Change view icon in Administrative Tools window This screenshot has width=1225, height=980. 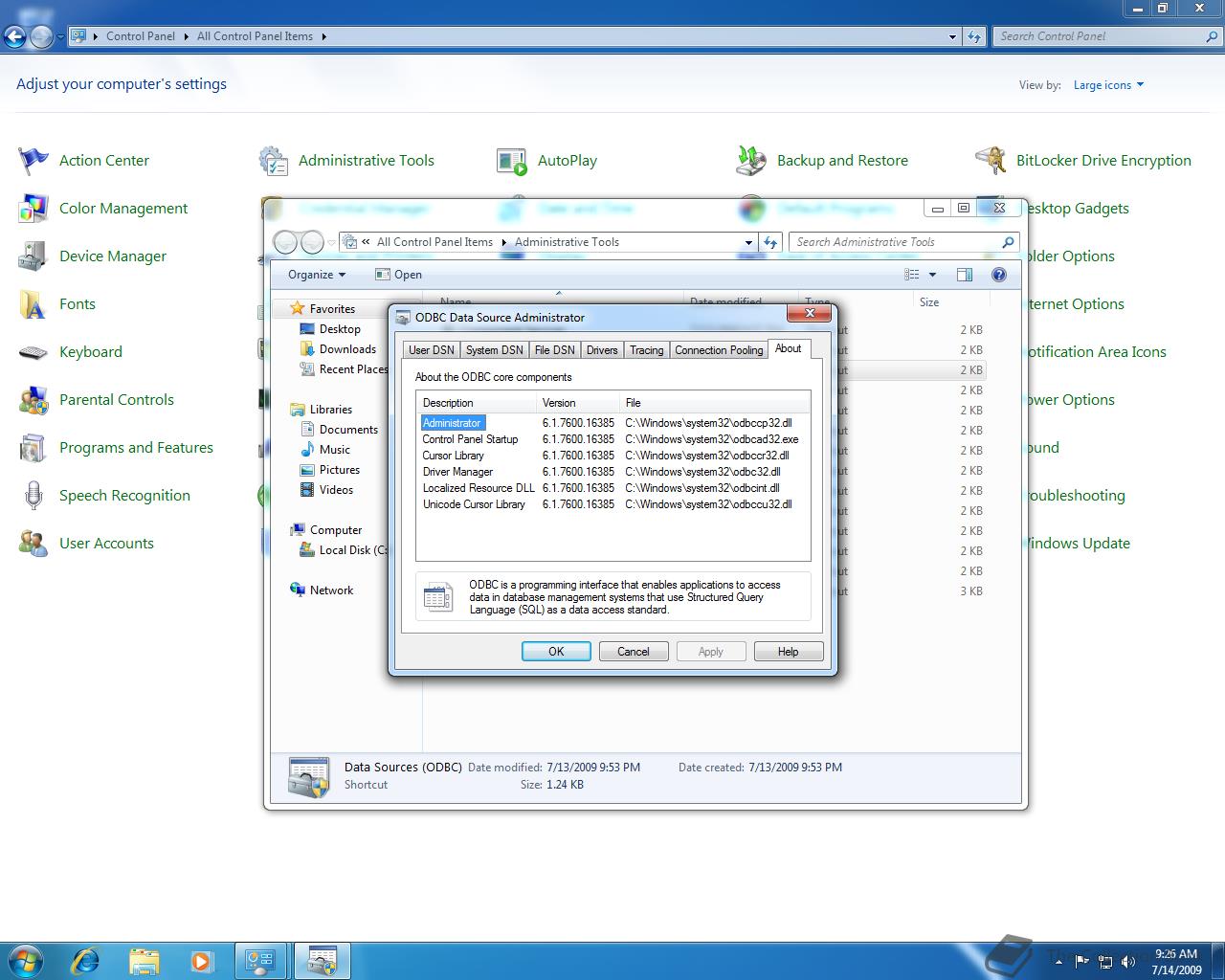(912, 275)
